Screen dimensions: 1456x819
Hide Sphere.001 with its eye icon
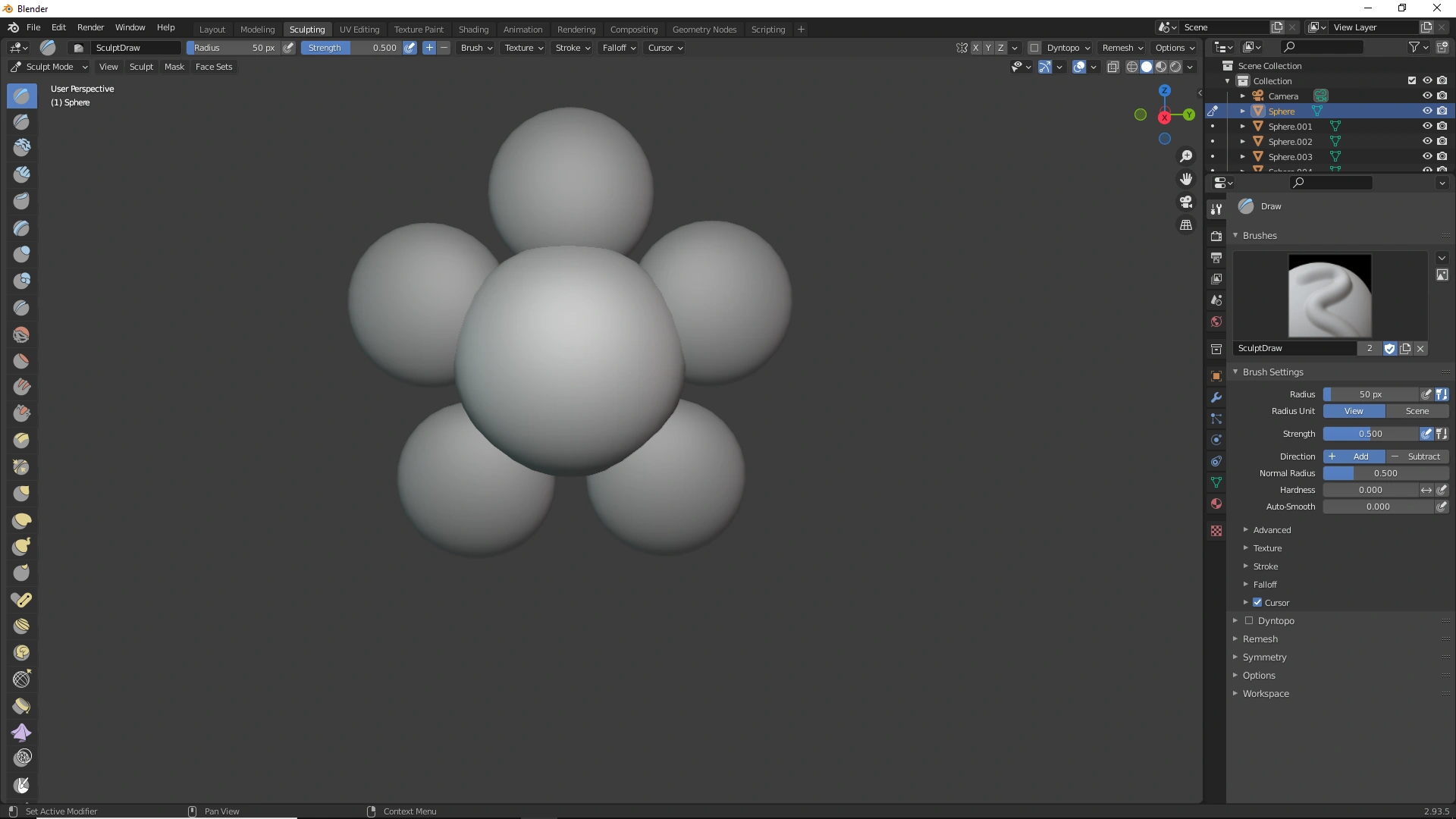[x=1426, y=126]
